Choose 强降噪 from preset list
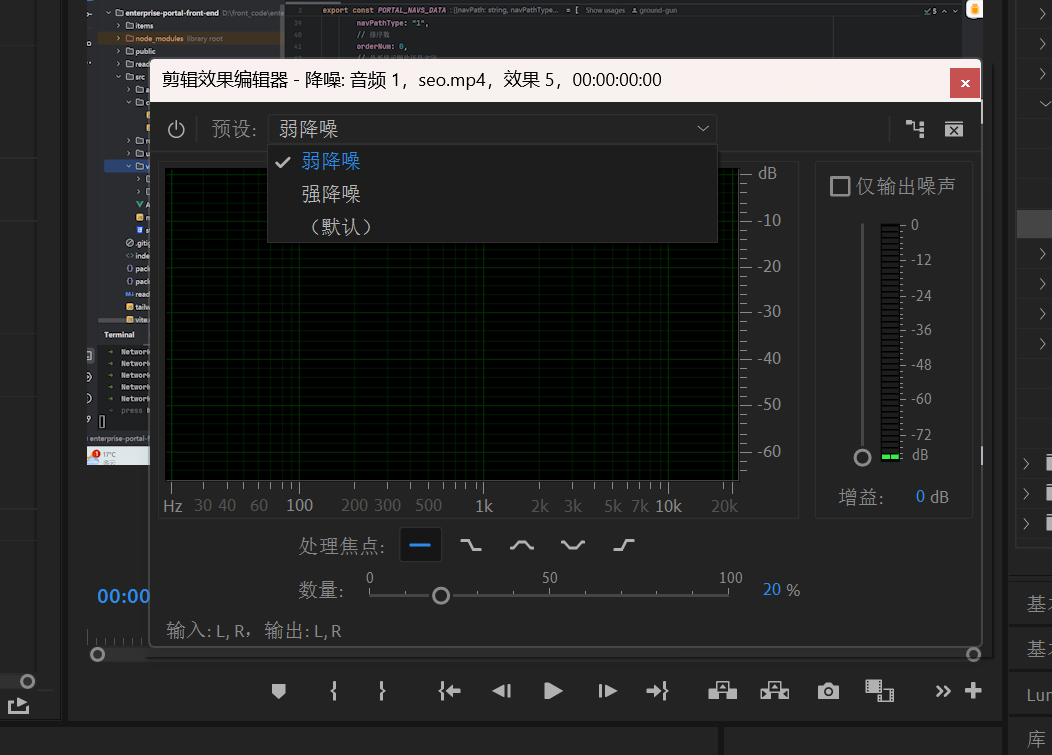The height and width of the screenshot is (755, 1052). [x=331, y=194]
